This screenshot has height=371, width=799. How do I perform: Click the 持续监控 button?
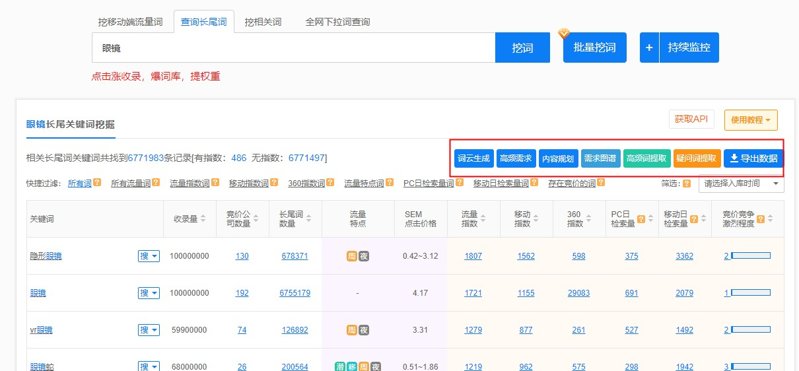pos(689,47)
